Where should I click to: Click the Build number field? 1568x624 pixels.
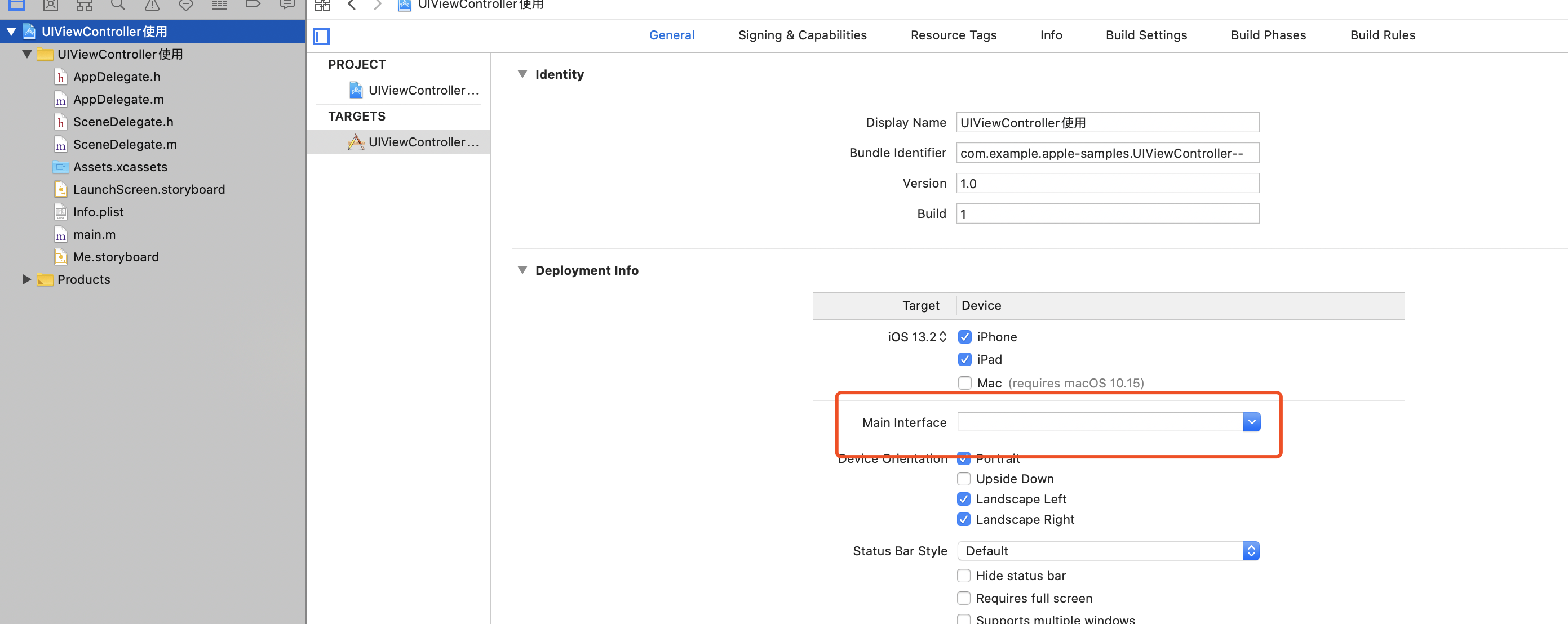coord(1107,213)
